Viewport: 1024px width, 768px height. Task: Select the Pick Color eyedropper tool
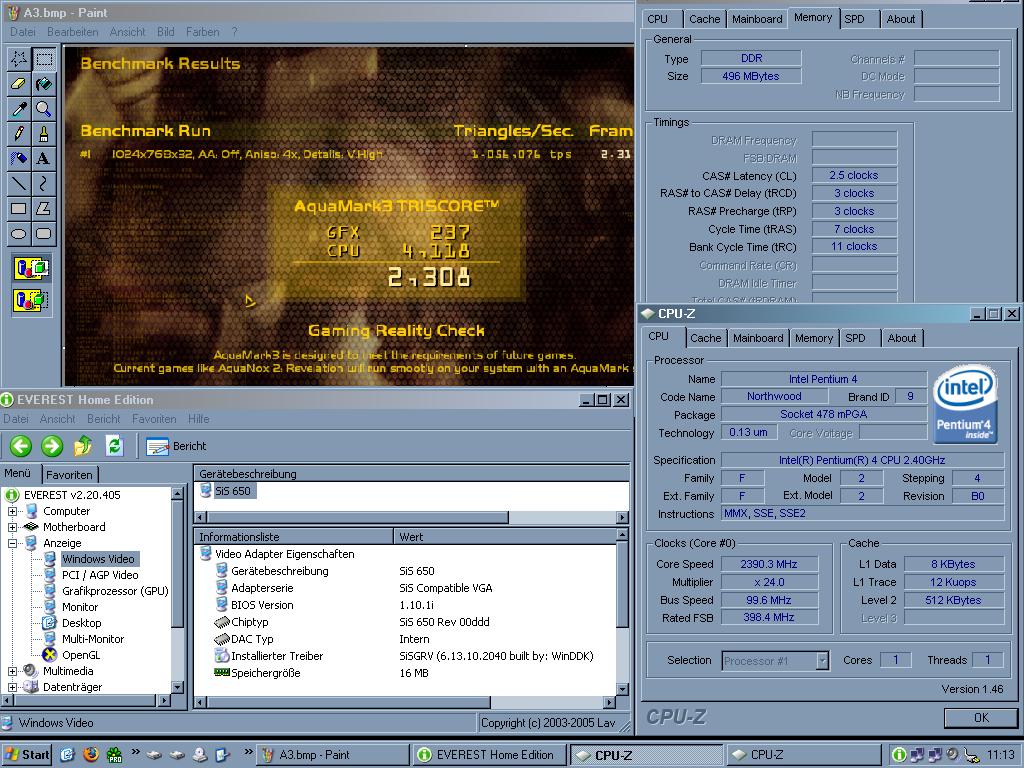coord(19,108)
